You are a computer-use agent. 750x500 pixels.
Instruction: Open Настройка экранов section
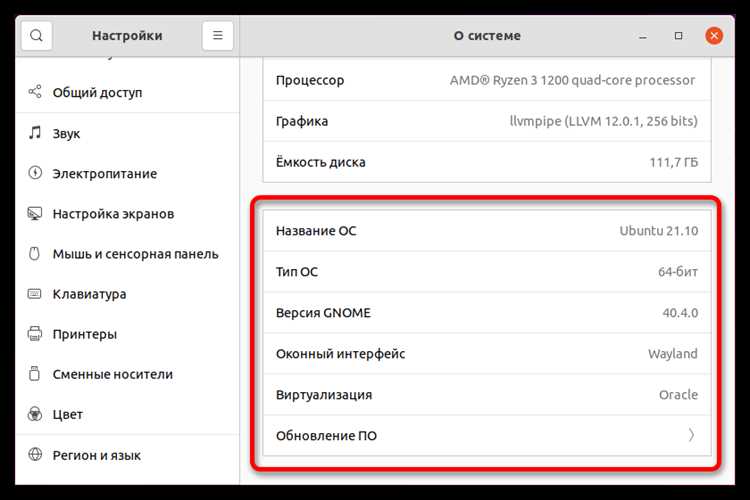pos(127,214)
